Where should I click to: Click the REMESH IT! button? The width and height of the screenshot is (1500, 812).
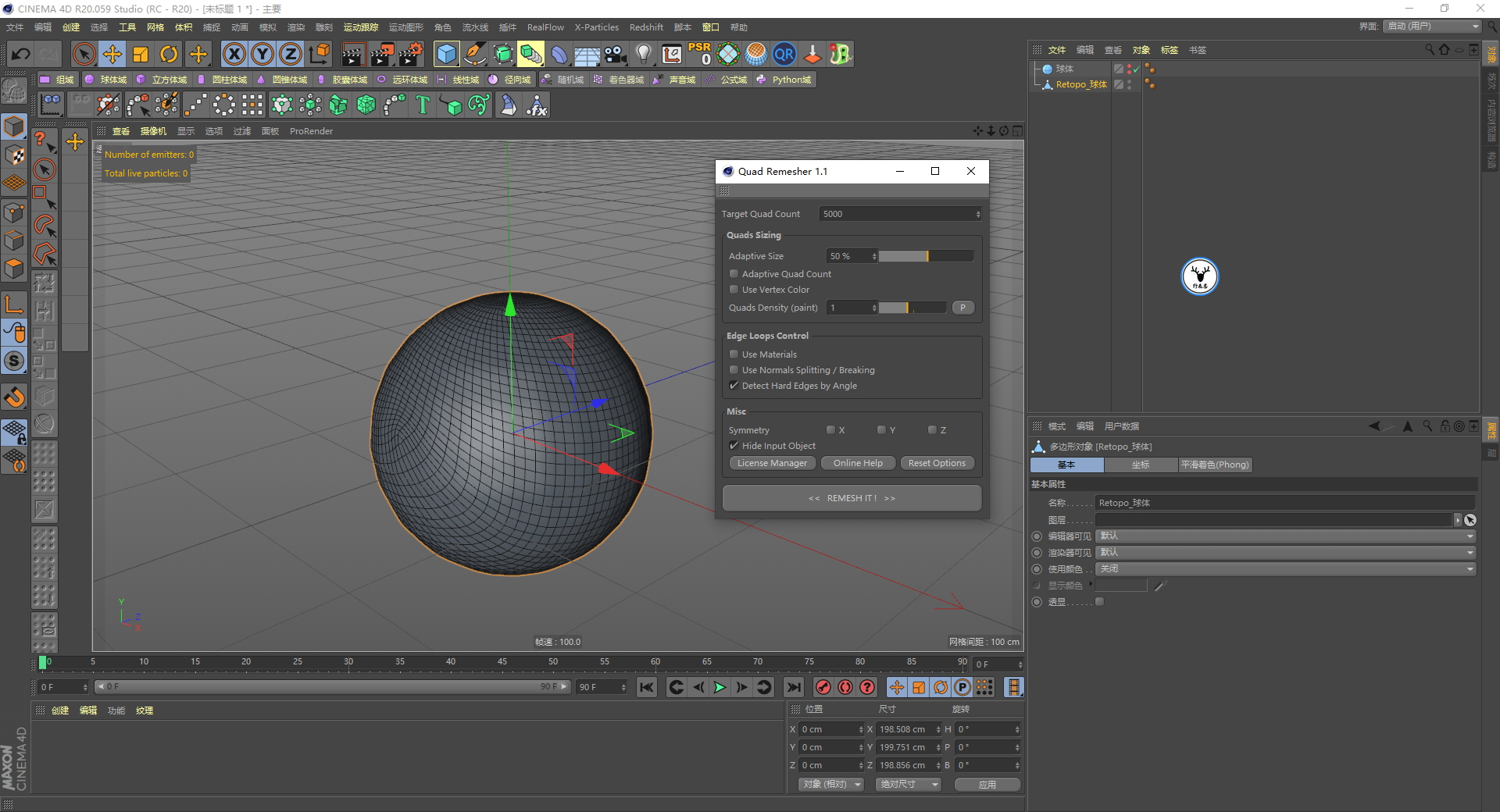(x=852, y=498)
